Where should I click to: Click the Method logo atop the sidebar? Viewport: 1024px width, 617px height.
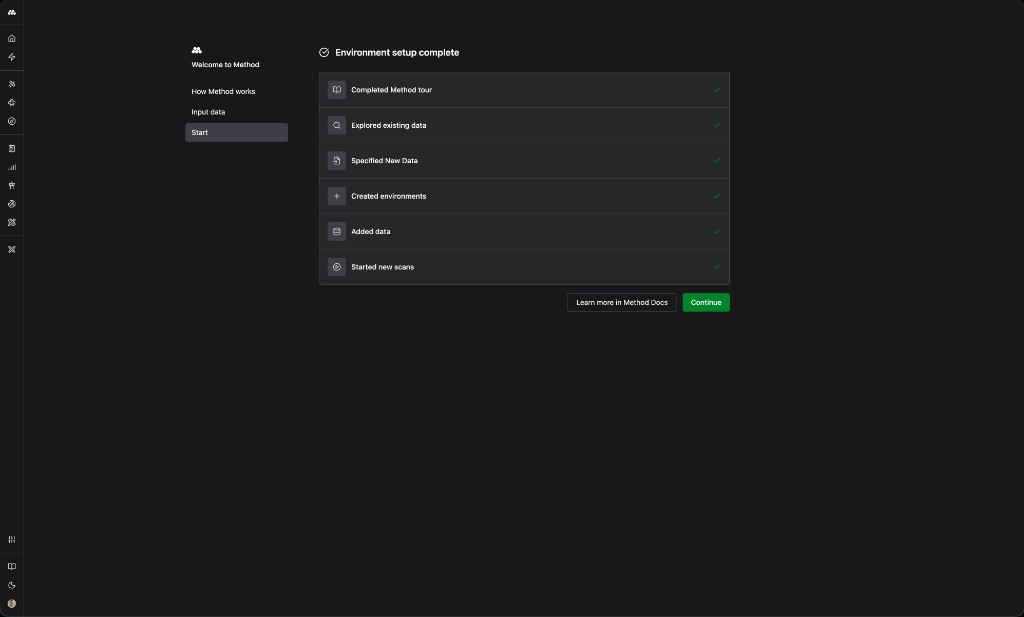[12, 12]
